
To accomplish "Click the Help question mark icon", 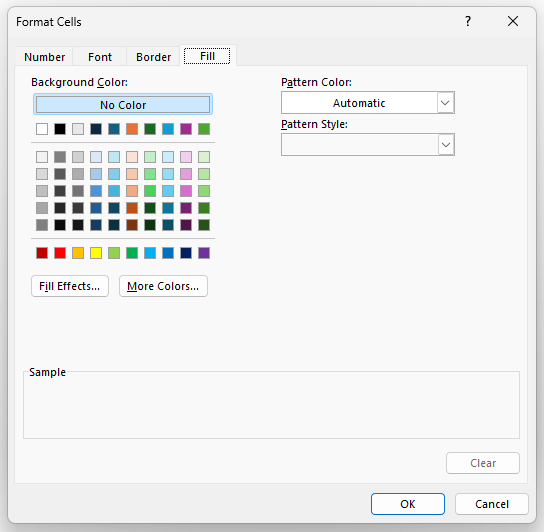I will tap(468, 22).
